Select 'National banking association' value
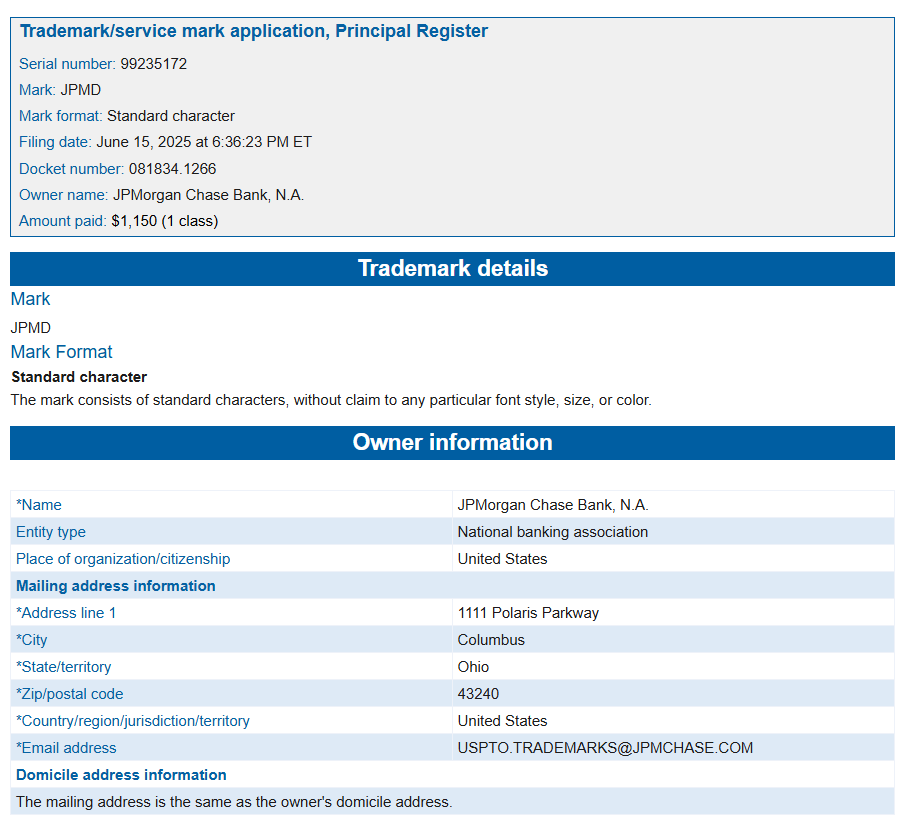The width and height of the screenshot is (902, 816). coord(553,532)
